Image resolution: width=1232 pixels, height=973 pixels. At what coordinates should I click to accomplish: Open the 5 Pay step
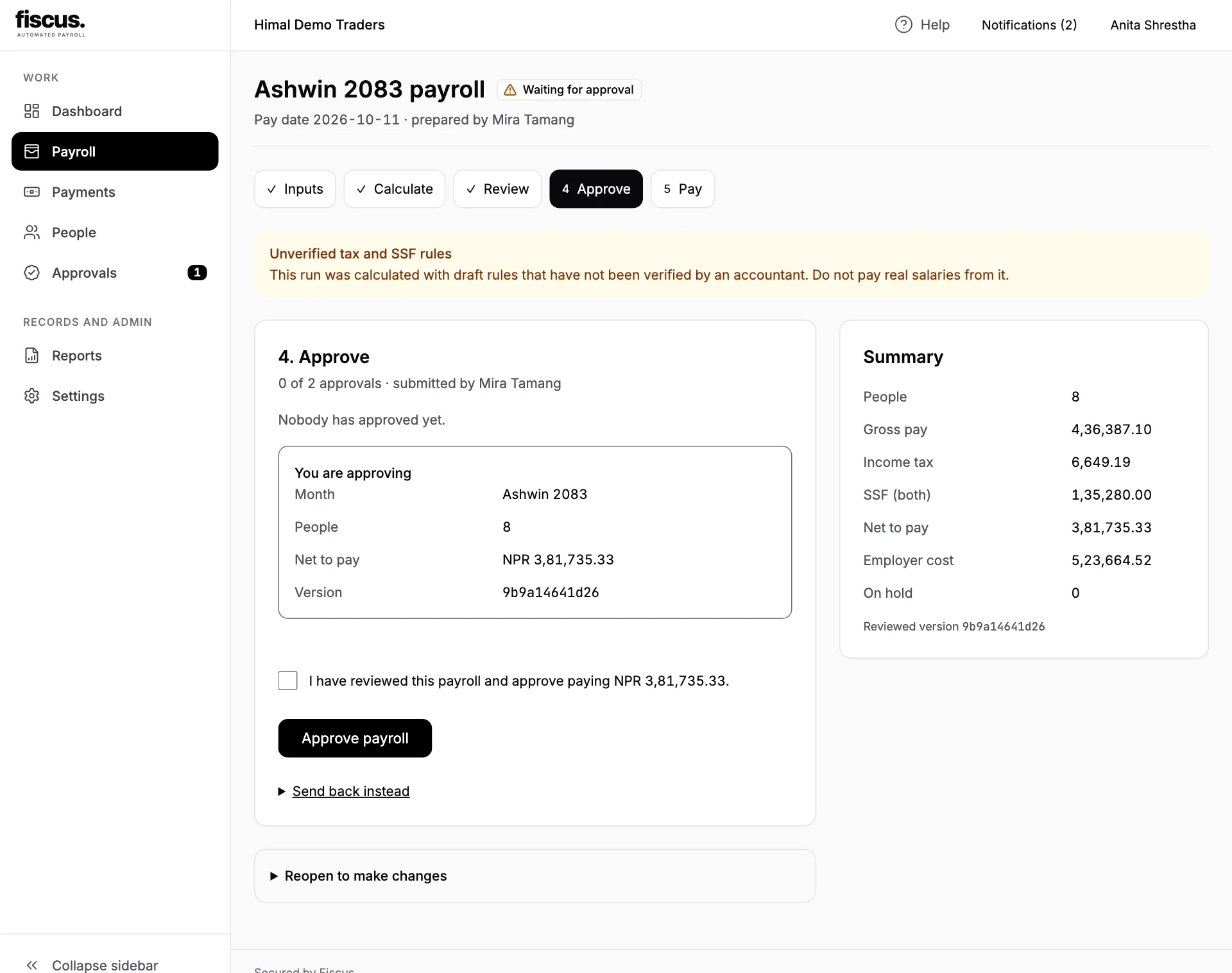(683, 189)
